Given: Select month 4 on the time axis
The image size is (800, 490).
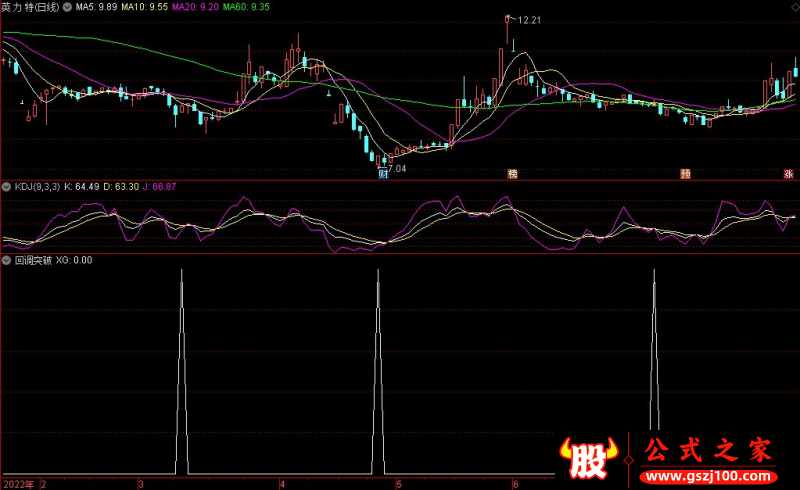Looking at the screenshot, I should point(283,484).
